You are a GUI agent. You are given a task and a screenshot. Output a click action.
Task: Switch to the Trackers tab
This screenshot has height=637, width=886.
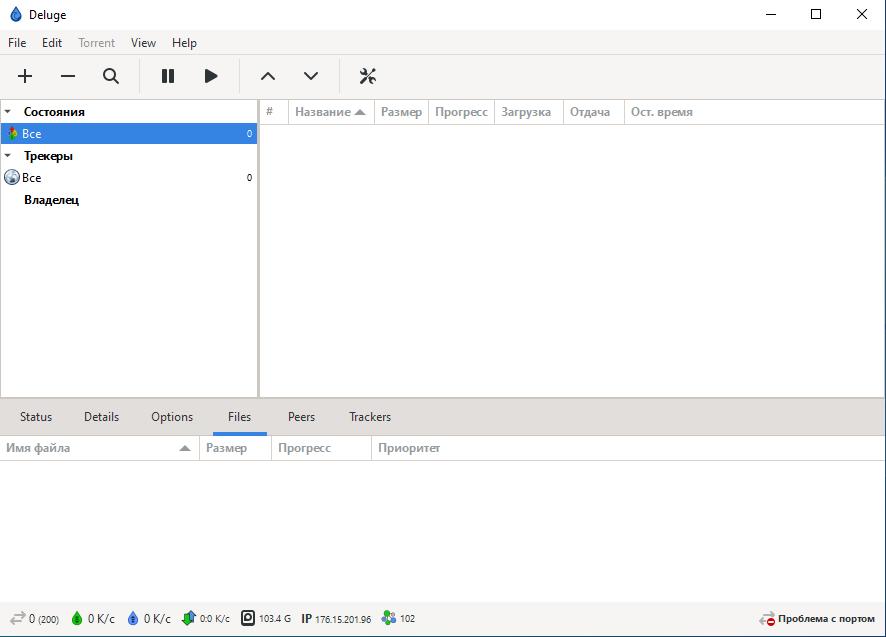[x=370, y=417]
